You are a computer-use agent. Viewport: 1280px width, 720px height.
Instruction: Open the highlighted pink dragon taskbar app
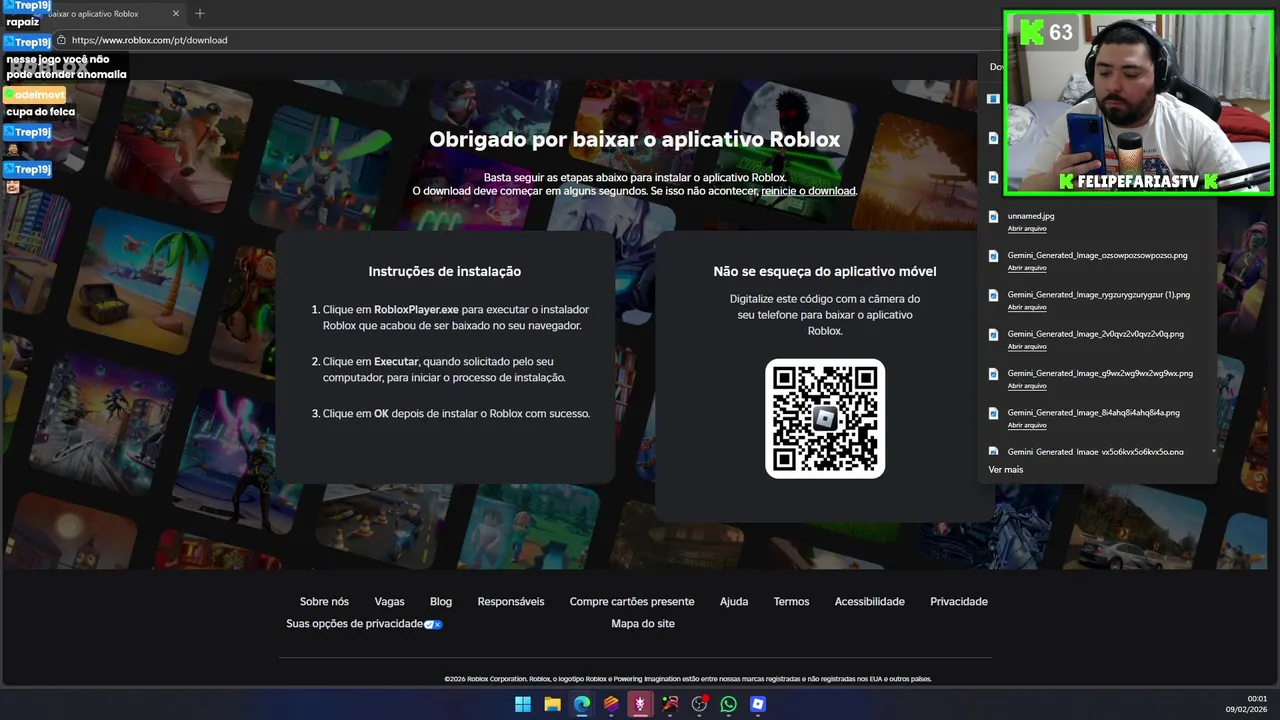(x=640, y=704)
